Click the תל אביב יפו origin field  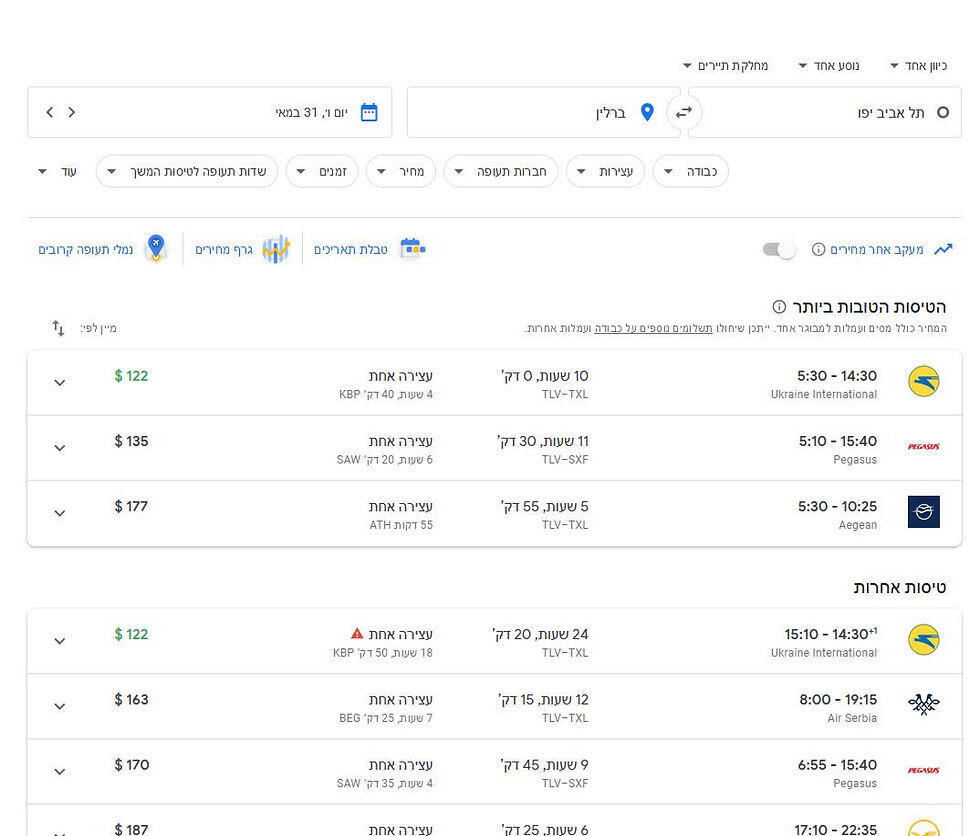[880, 112]
